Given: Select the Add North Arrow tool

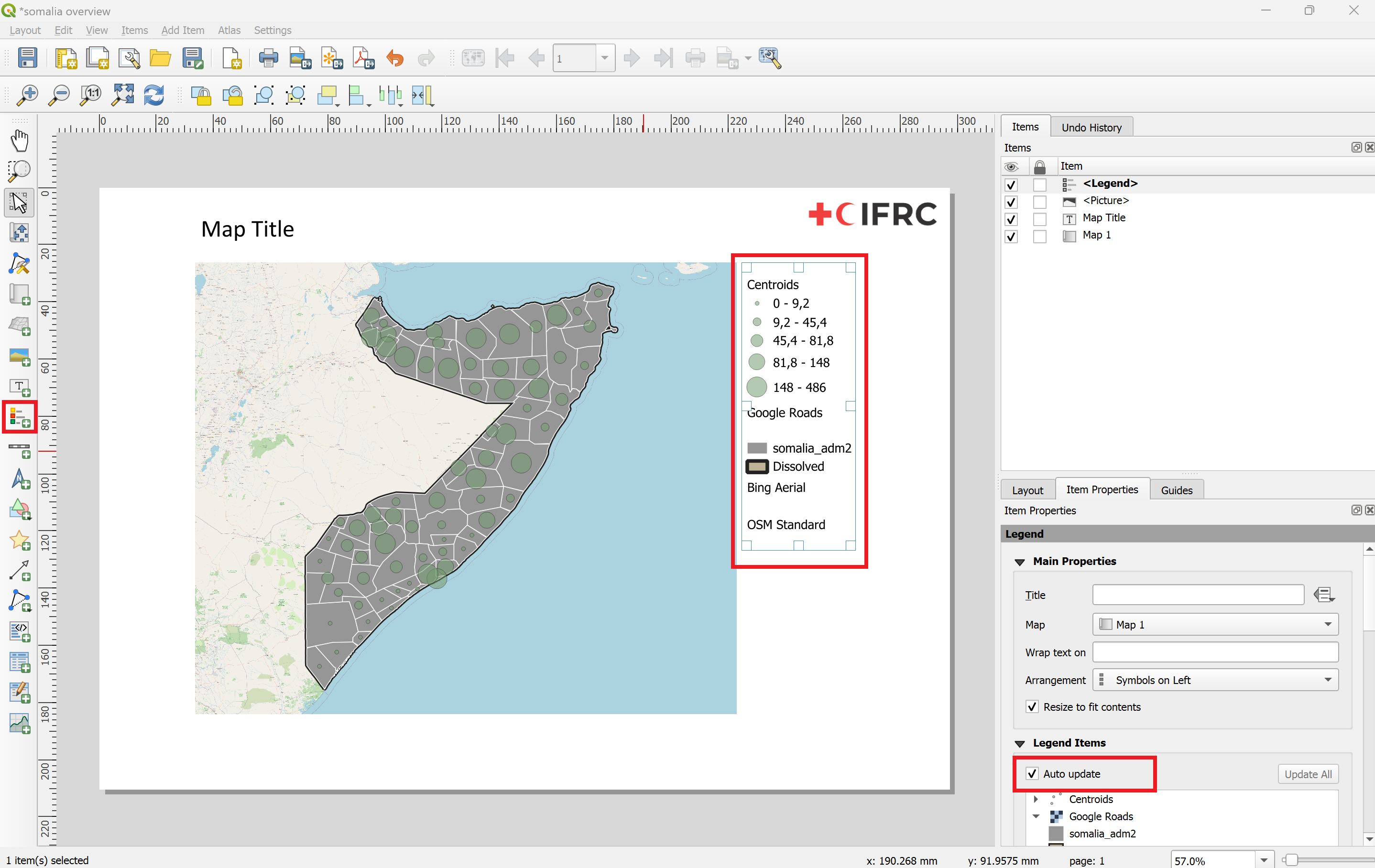Looking at the screenshot, I should pos(20,478).
